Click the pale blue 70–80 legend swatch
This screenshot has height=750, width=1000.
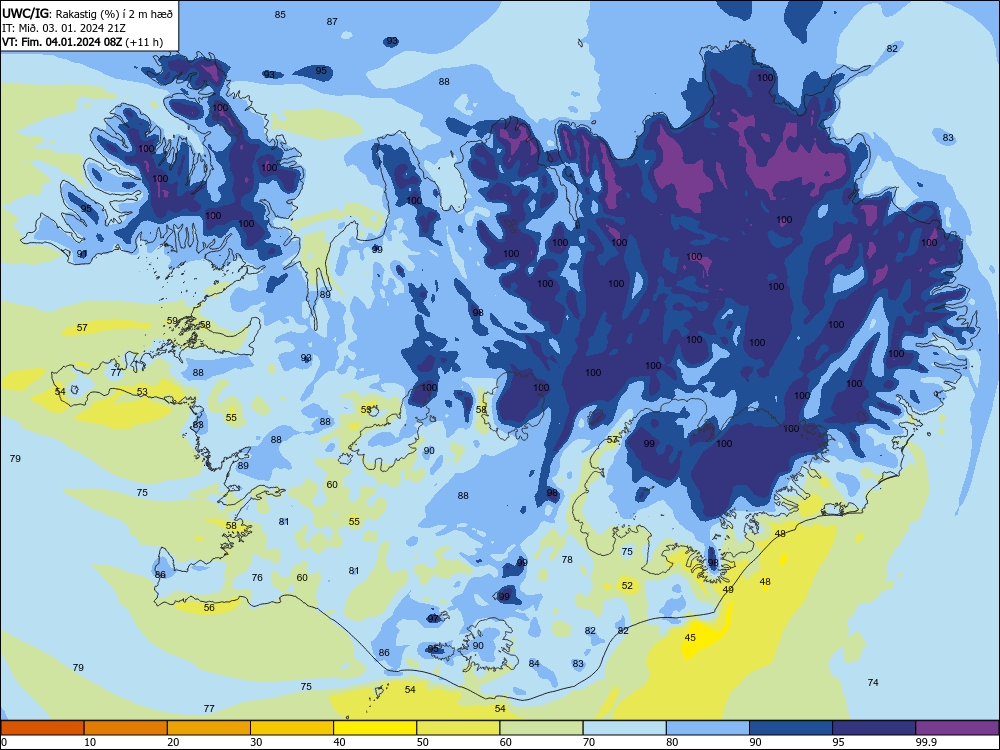pyautogui.click(x=624, y=728)
